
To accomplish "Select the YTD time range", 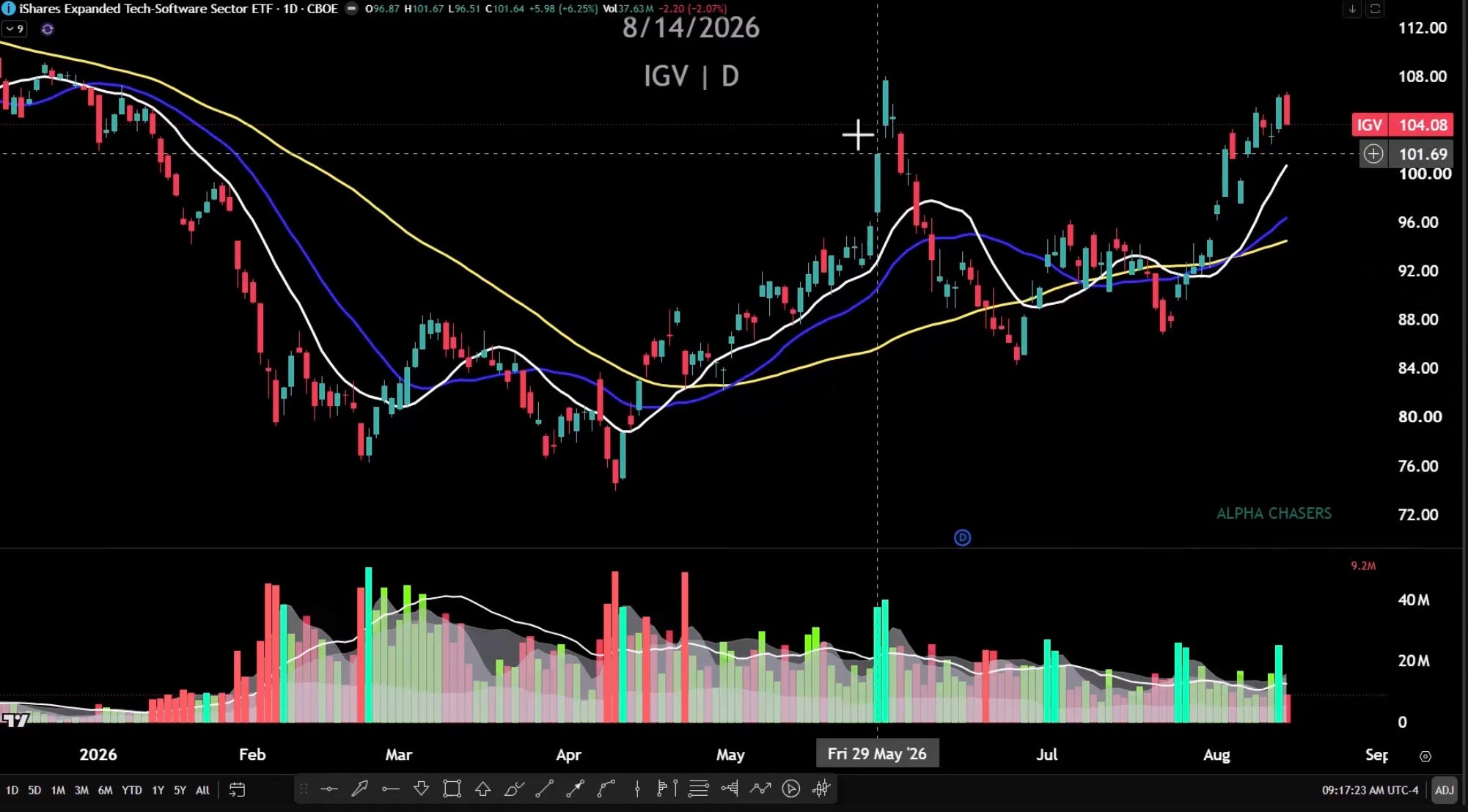I will tap(132, 790).
